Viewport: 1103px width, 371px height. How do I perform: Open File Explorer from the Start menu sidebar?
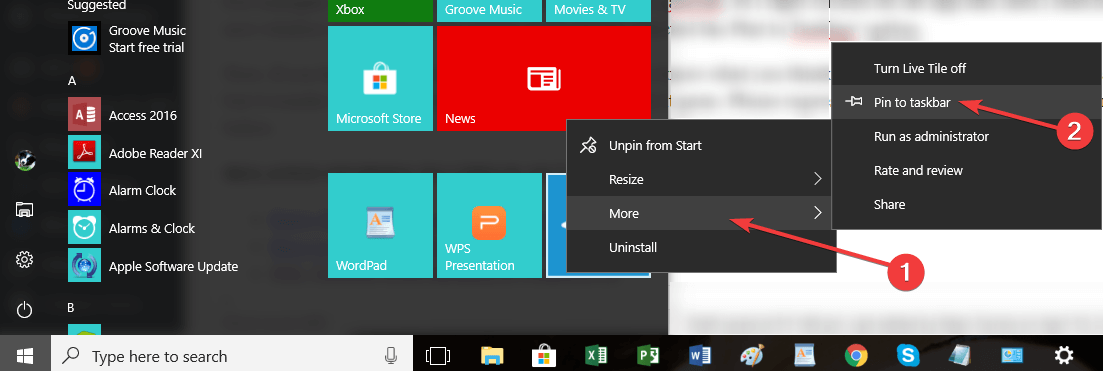(25, 209)
